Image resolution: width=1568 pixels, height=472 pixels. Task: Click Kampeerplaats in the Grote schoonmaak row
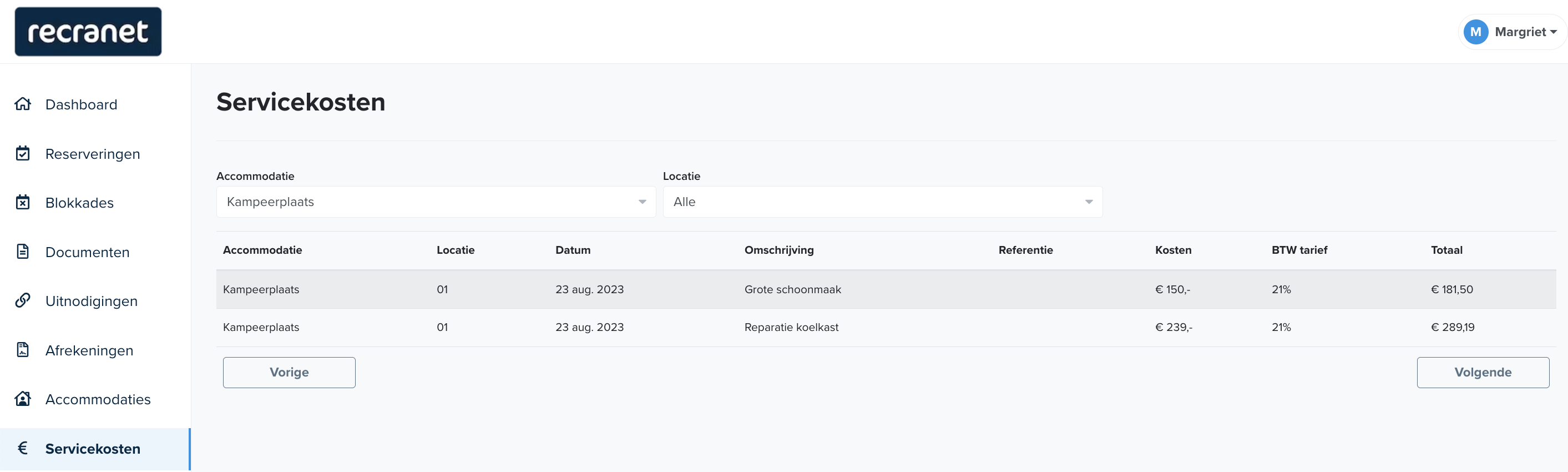[x=261, y=289]
